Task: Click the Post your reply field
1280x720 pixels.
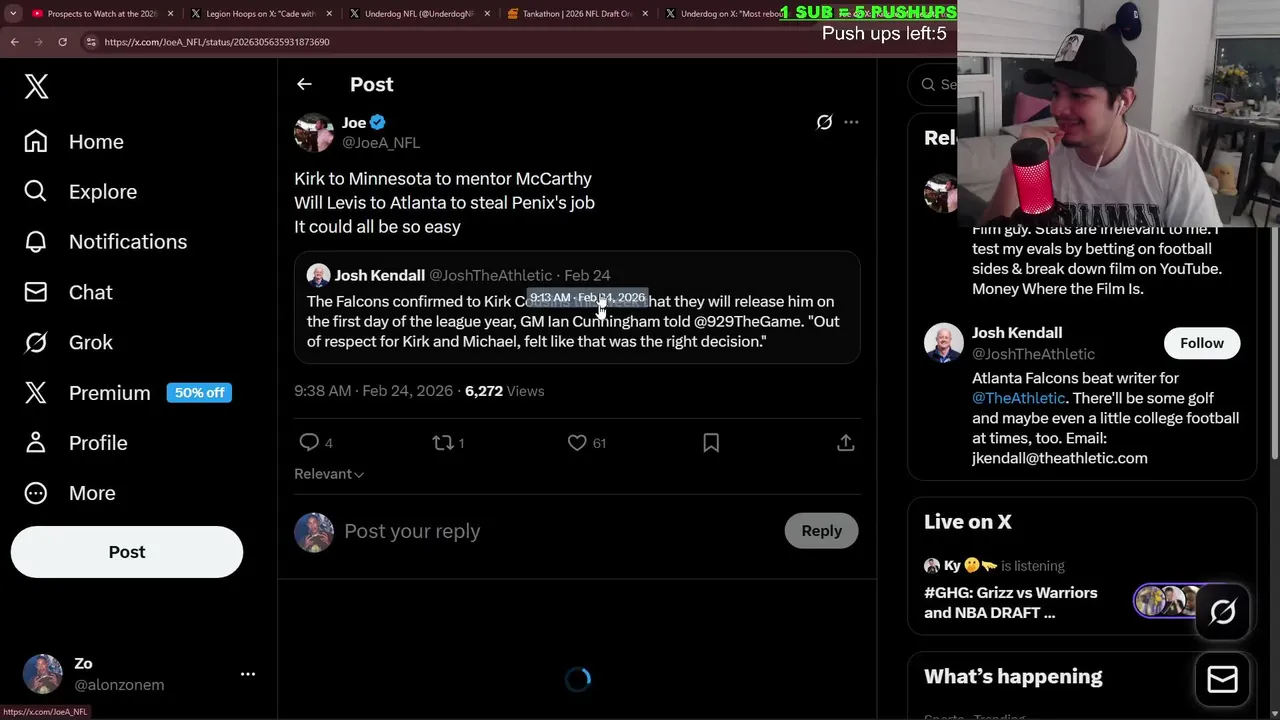Action: coord(560,531)
